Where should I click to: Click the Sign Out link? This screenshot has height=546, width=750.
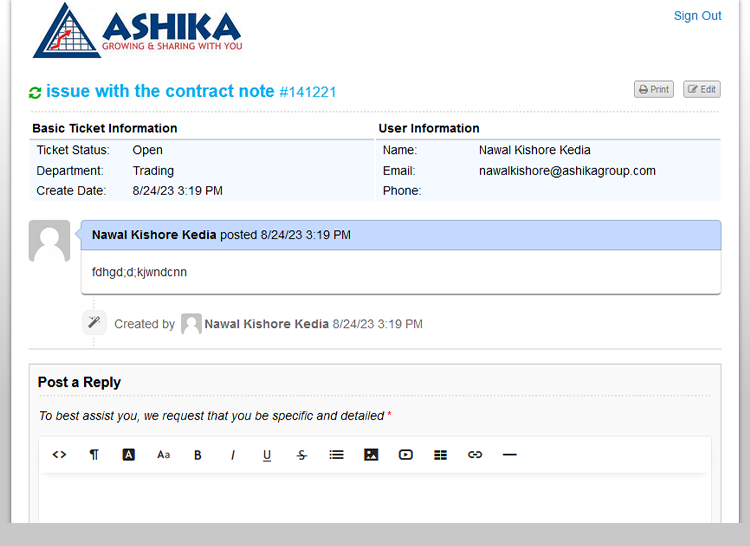tap(697, 16)
